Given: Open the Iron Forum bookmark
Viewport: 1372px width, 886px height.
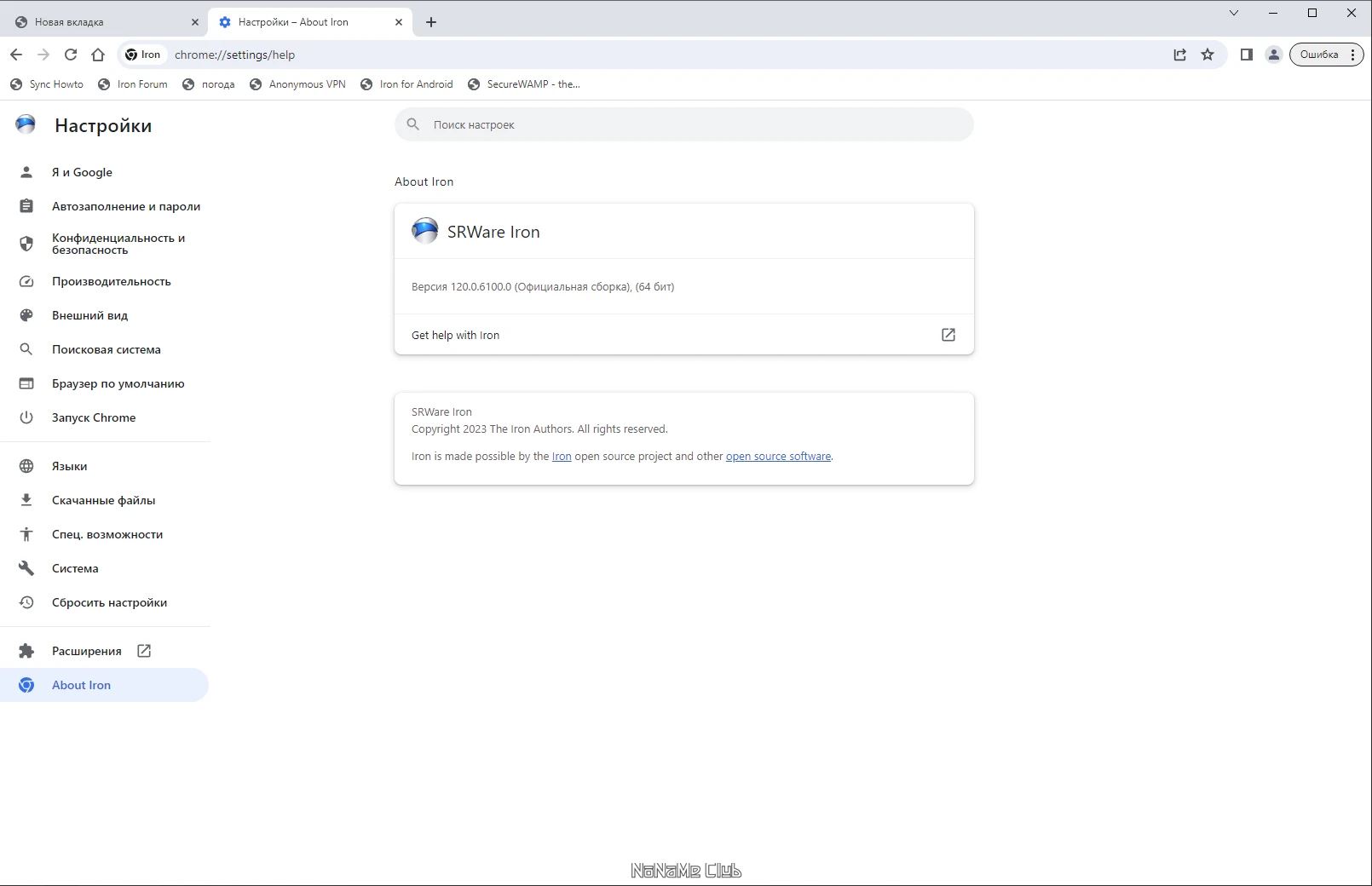Looking at the screenshot, I should click(x=133, y=84).
